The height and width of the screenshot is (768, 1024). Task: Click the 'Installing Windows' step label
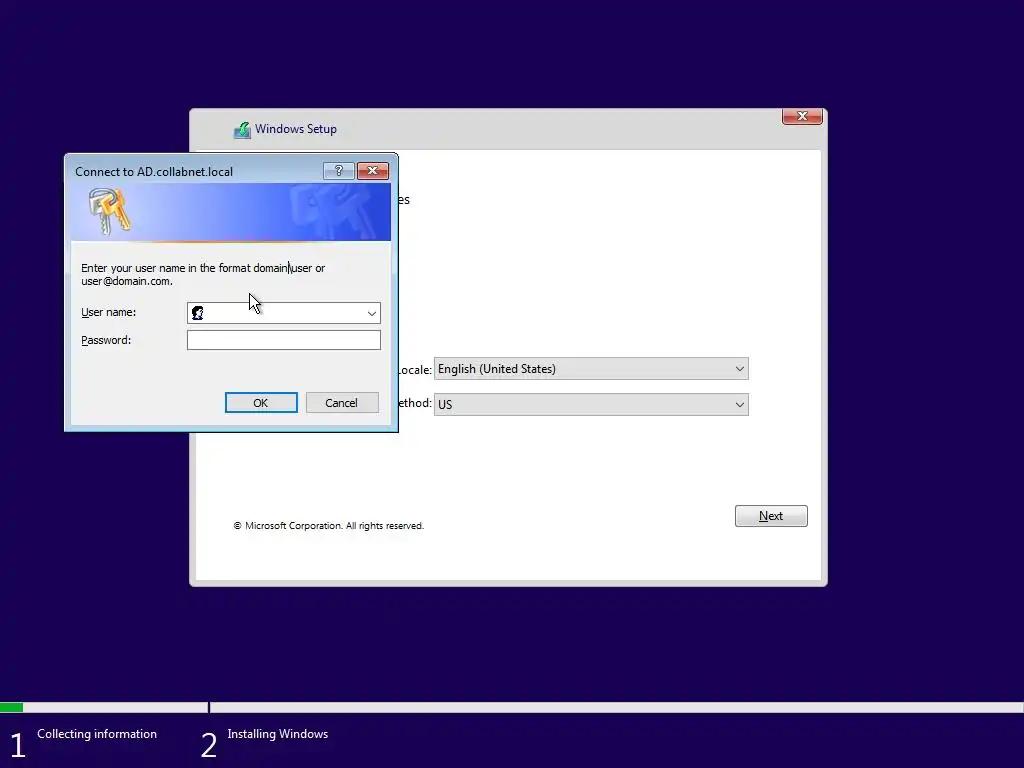(278, 734)
